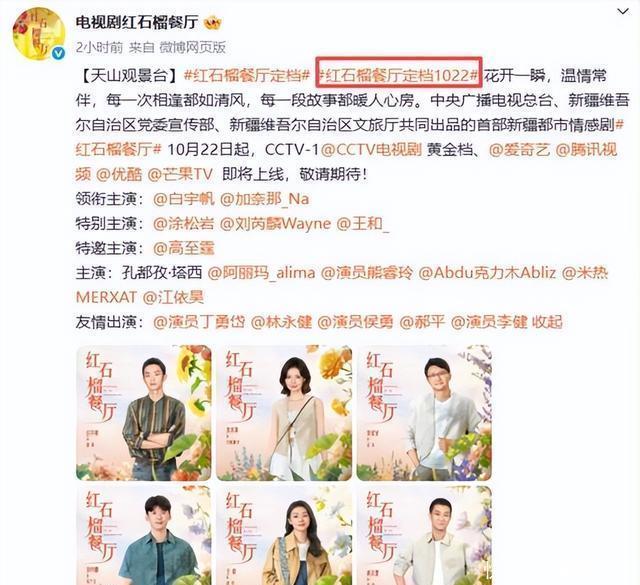Viewport: 640px width, 585px height.
Task: Click the crown membership icon beside username
Action: point(213,22)
